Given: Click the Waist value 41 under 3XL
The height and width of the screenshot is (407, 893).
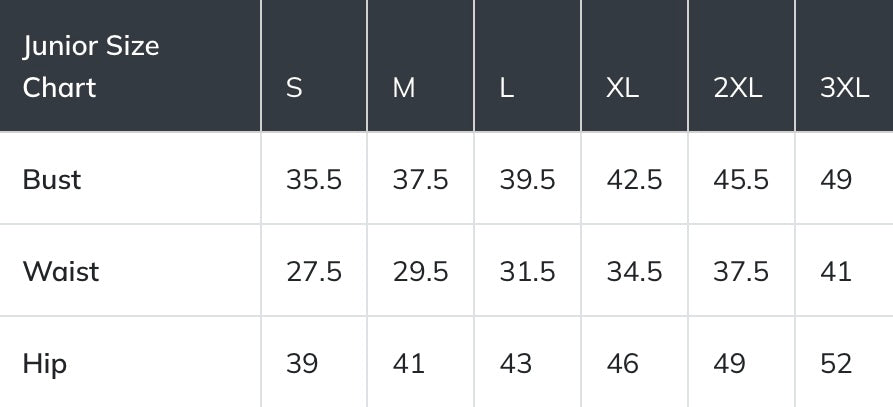Looking at the screenshot, I should click(x=836, y=271).
